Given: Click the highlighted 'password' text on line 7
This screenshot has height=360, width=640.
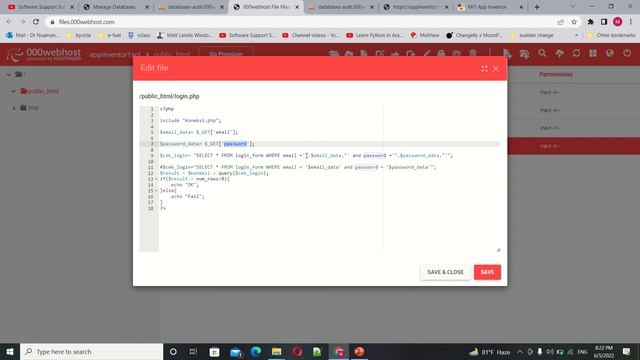Looking at the screenshot, I should click(236, 144).
